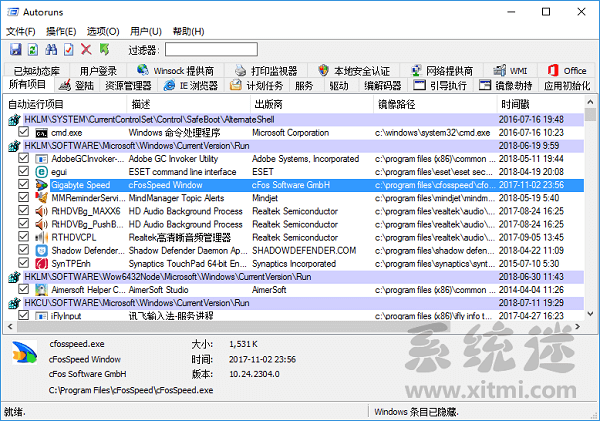Viewport: 600px width, 421px height.
Task: Click the RtHDVBg_MAXX6 speaker icon
Action: 41,211
